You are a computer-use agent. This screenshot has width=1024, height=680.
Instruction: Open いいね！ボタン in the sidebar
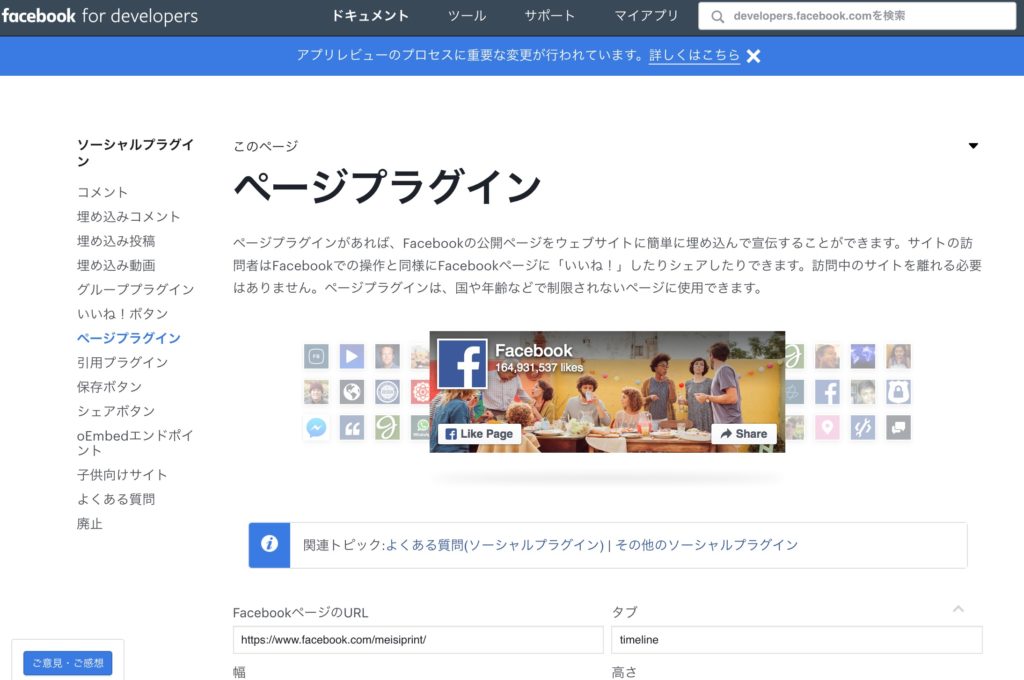(x=122, y=314)
